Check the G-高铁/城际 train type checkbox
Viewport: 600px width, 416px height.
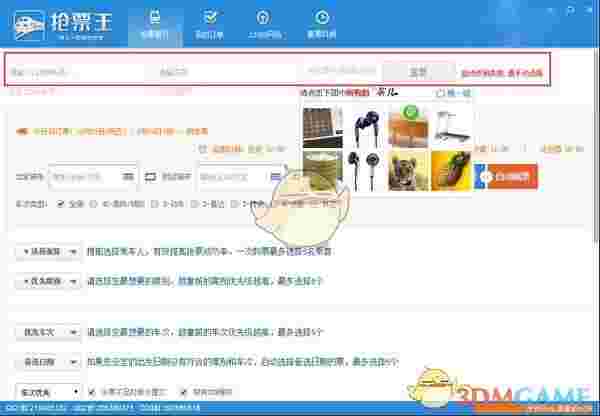tap(93, 204)
